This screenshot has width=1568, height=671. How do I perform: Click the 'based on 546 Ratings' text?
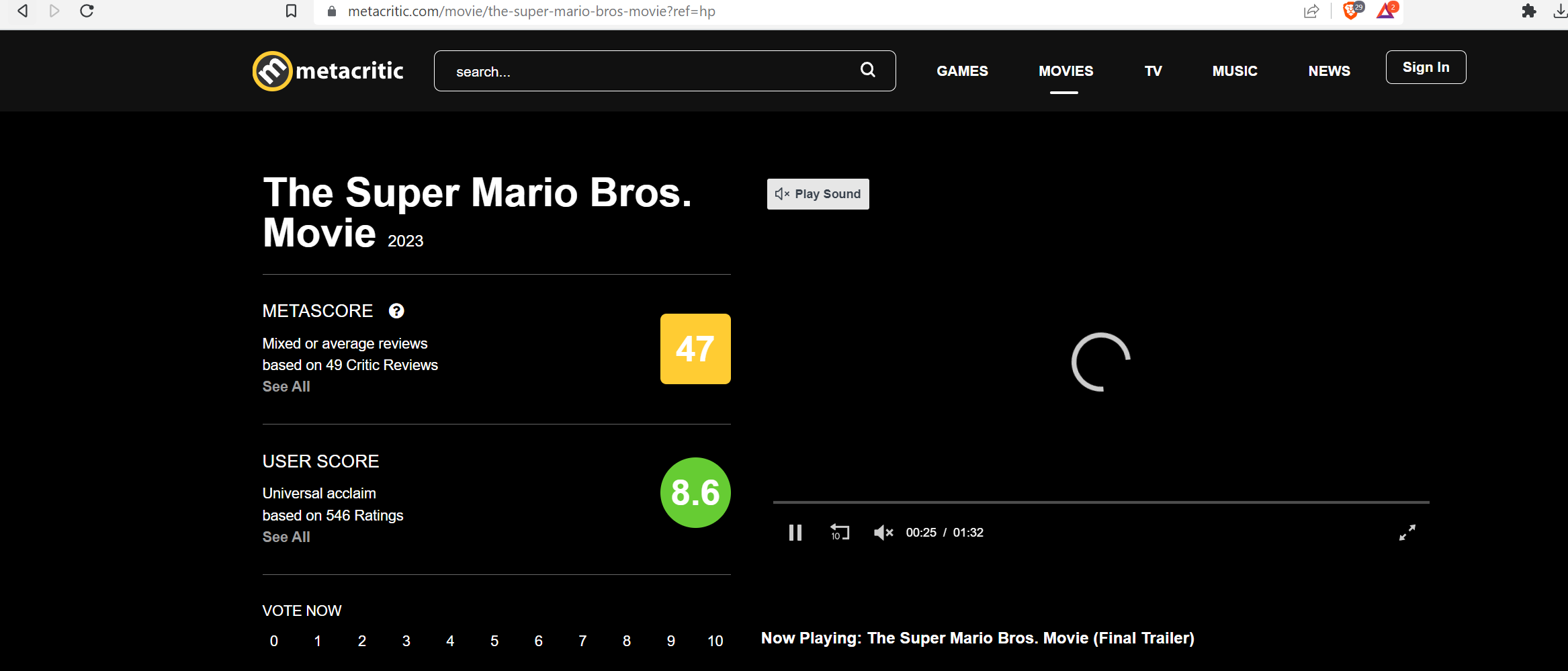pyautogui.click(x=333, y=515)
